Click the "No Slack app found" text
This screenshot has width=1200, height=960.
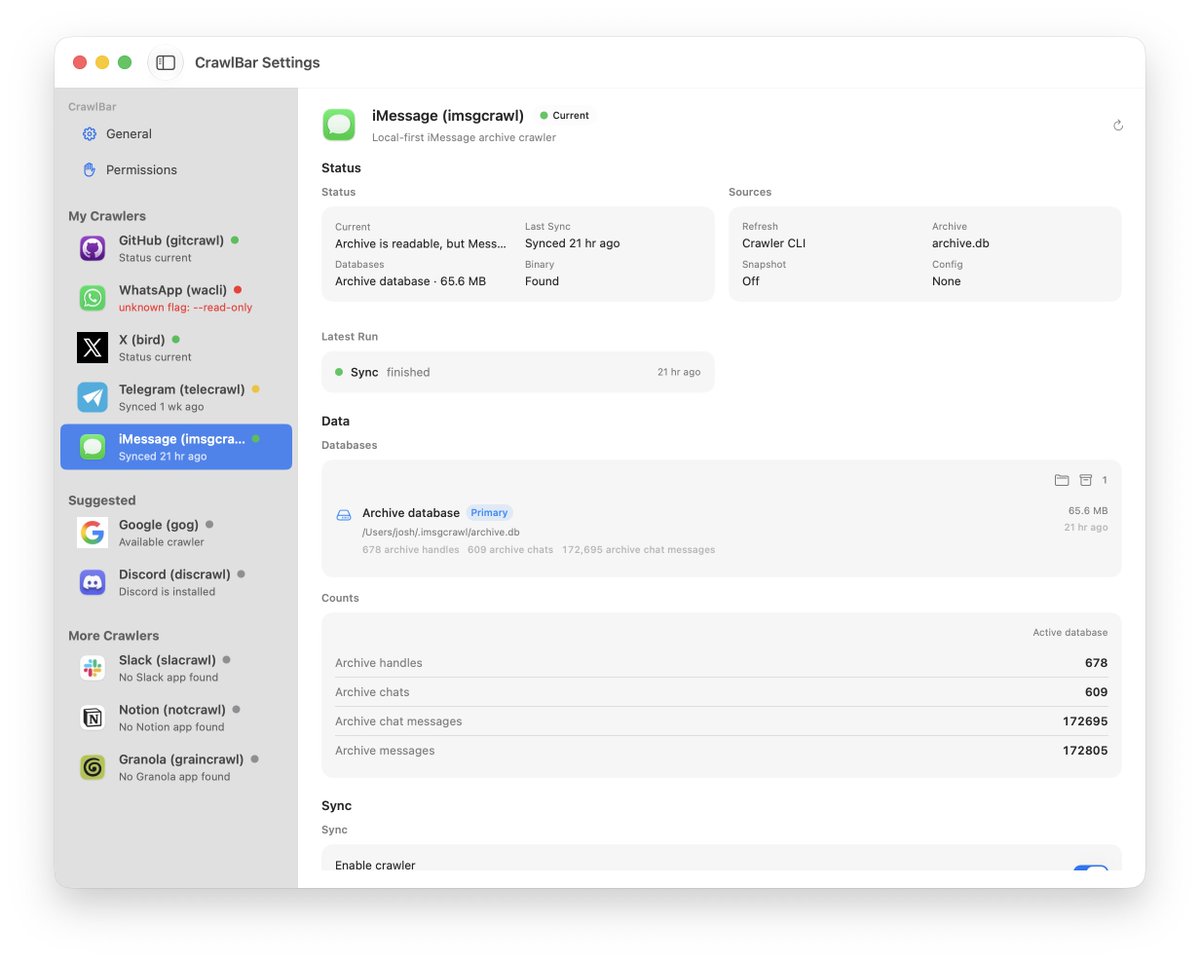pos(169,677)
